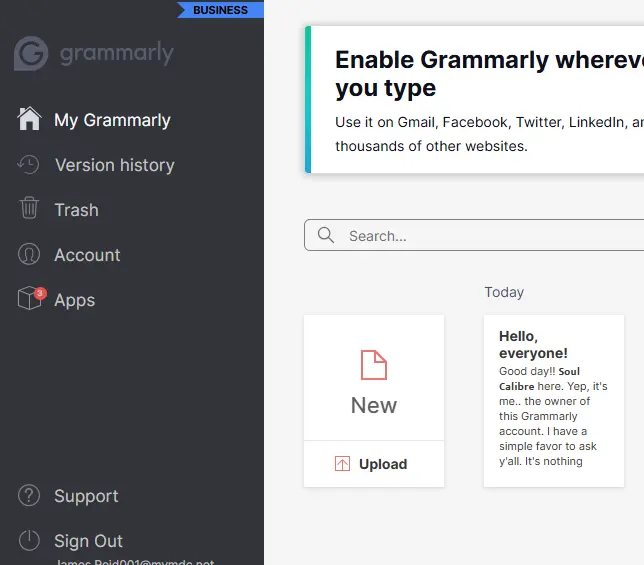The width and height of the screenshot is (644, 565).
Task: Select Sign Out label
Action: (88, 541)
